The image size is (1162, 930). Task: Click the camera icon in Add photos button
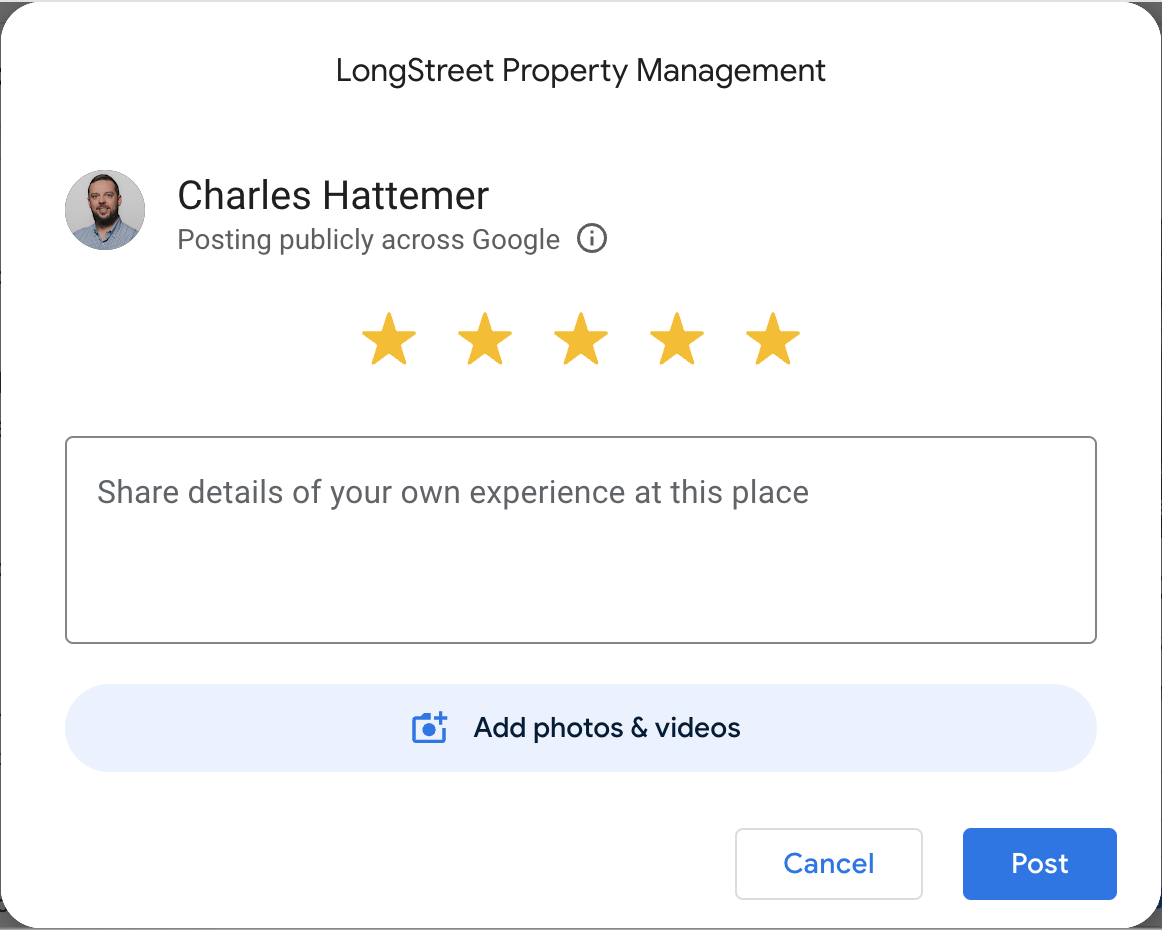[429, 728]
